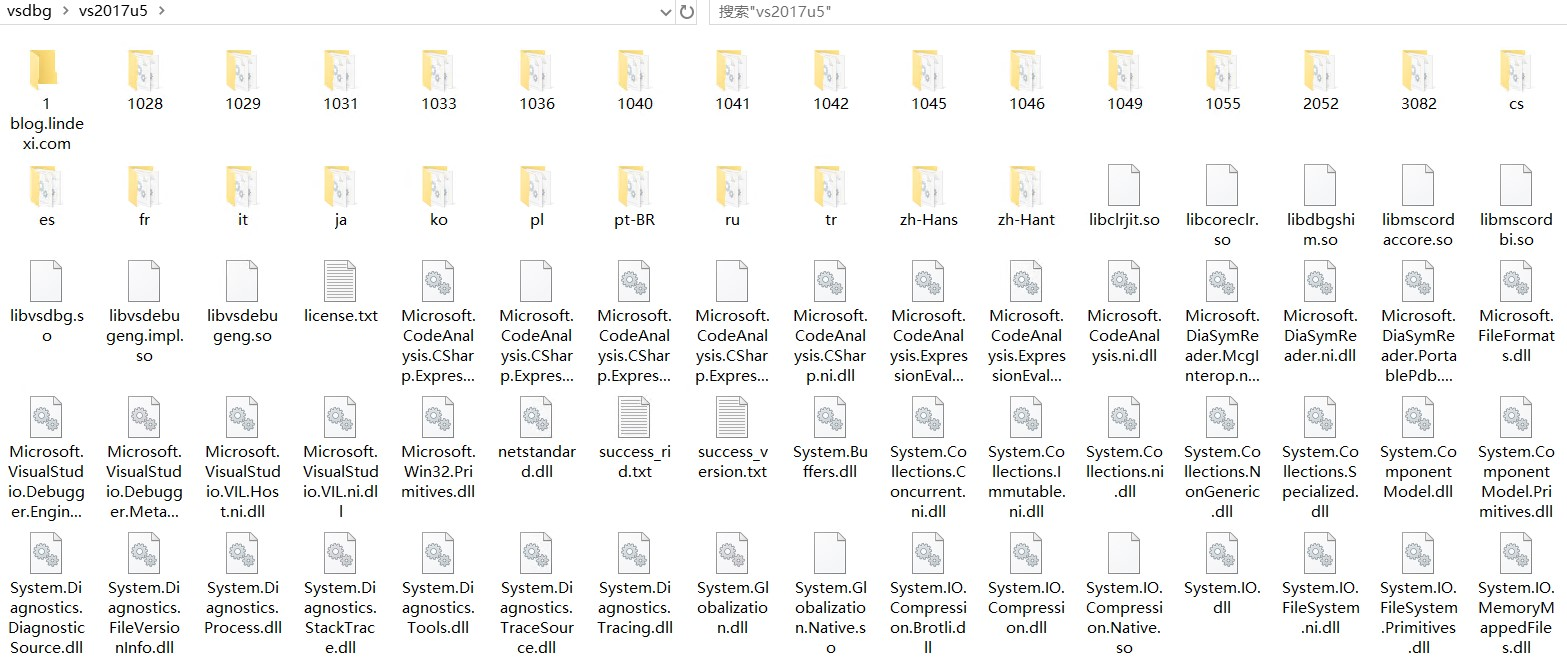Select libdbgshim.so file icon

(x=1321, y=186)
